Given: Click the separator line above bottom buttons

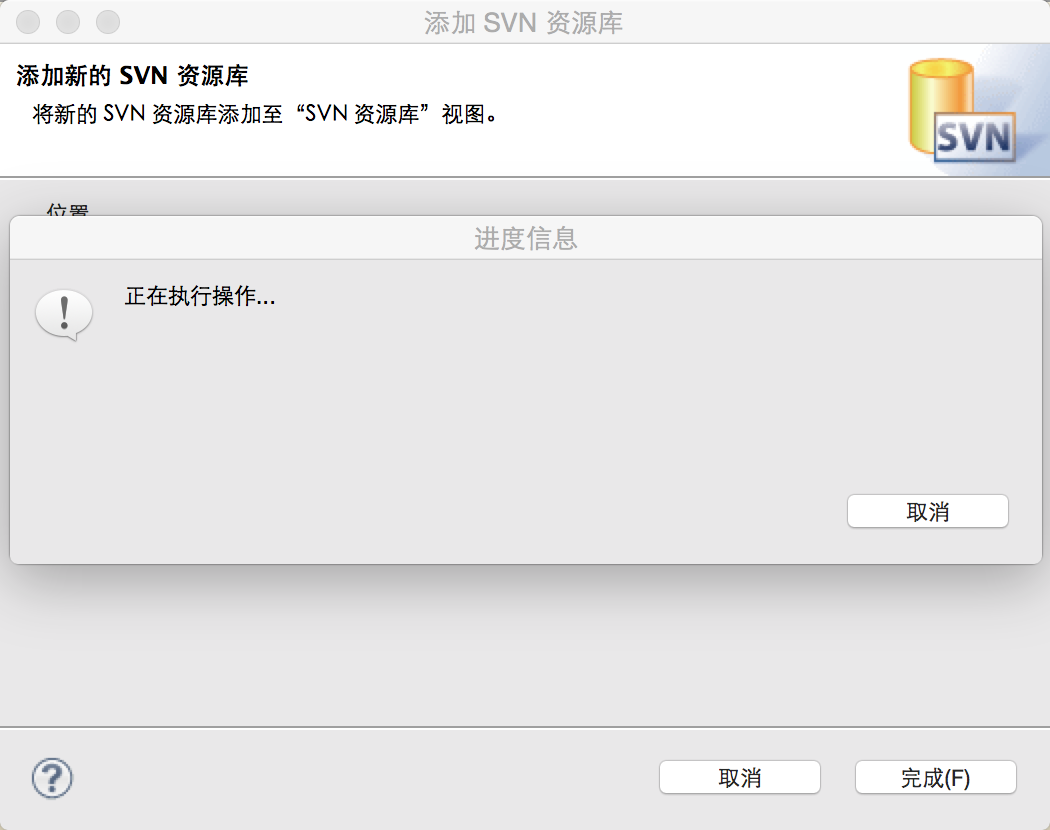Looking at the screenshot, I should [x=525, y=727].
